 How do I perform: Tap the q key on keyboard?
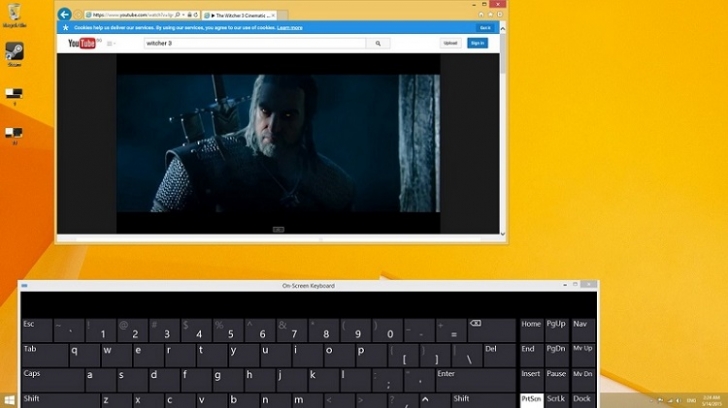click(84, 355)
